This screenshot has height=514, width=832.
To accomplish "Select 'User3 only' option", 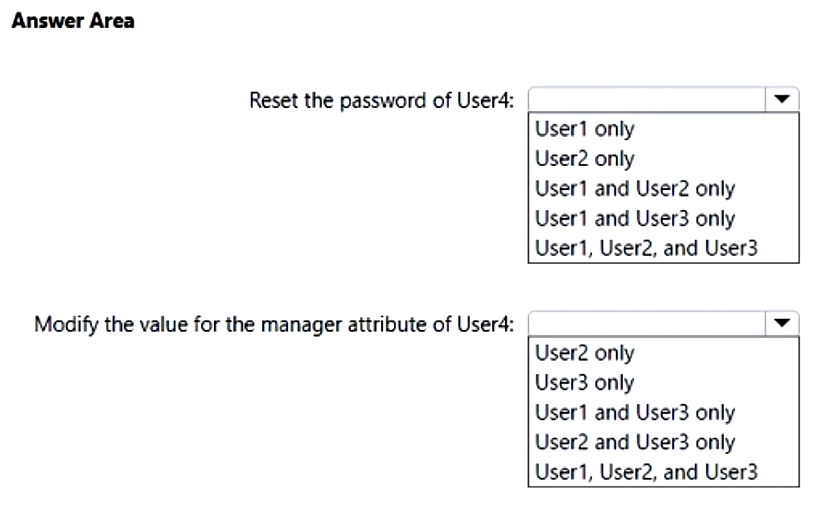I will click(x=585, y=383).
